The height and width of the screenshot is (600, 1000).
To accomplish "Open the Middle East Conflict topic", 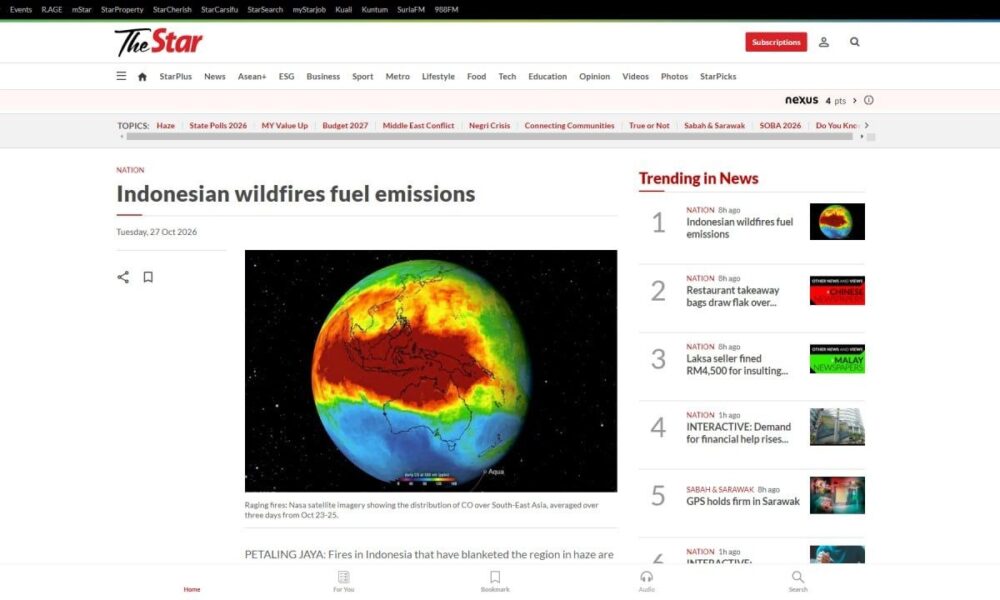I will (418, 126).
